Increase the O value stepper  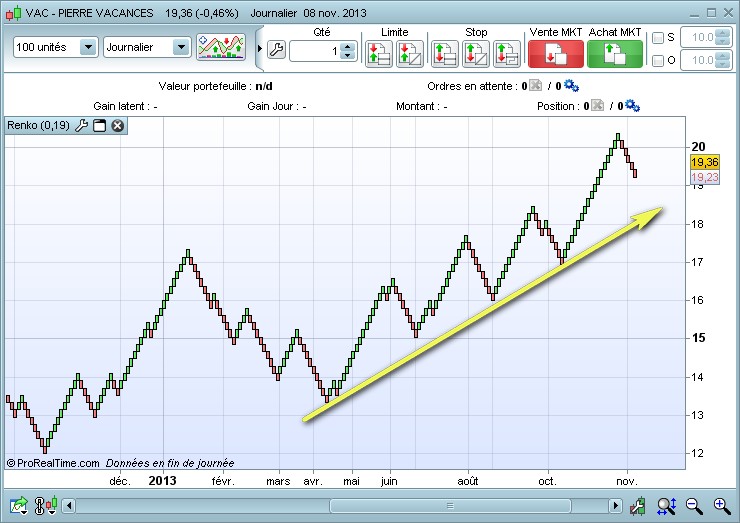723,56
